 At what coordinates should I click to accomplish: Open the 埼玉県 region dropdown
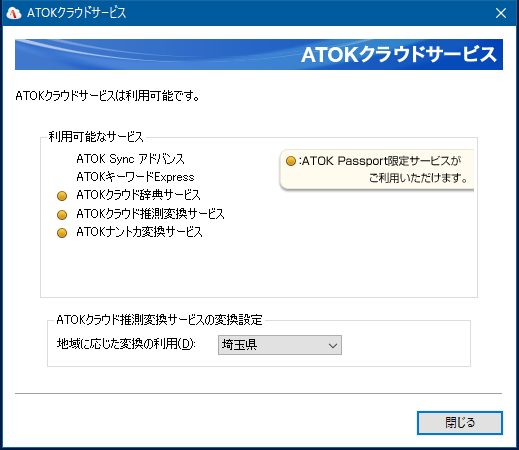[x=280, y=345]
